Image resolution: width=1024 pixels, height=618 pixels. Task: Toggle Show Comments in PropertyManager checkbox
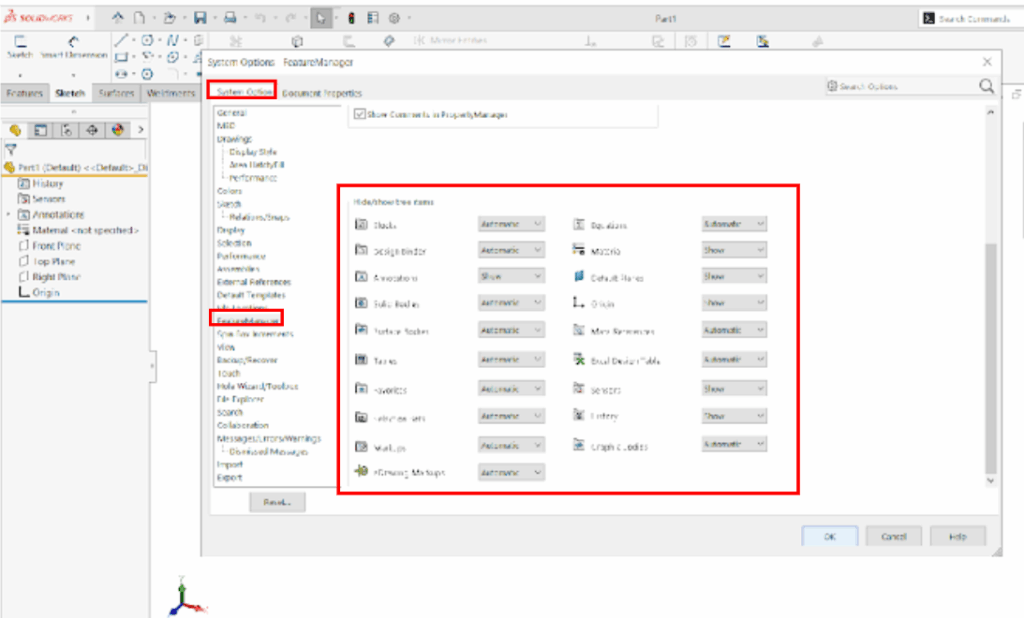[x=360, y=115]
